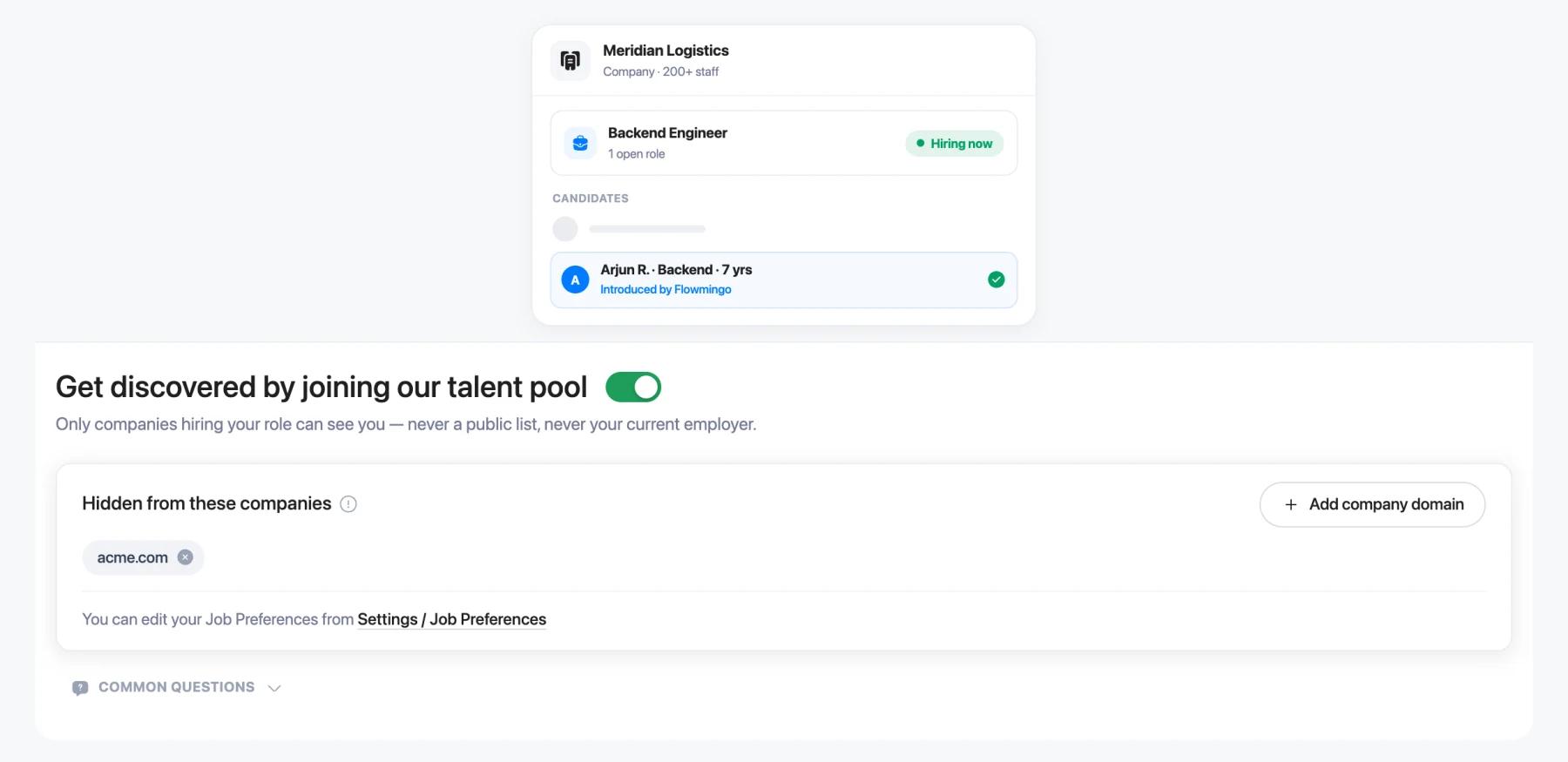
Task: Click the Meridian Logistics company name
Action: [666, 51]
